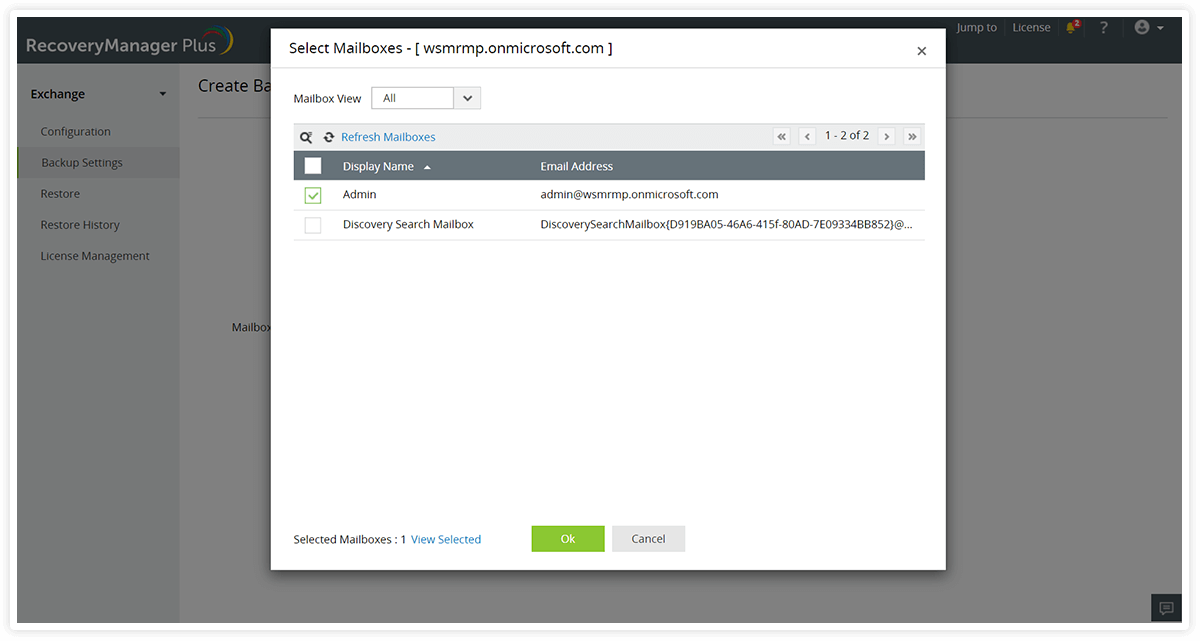
Task: Open Restore in the sidebar
Action: tap(60, 193)
